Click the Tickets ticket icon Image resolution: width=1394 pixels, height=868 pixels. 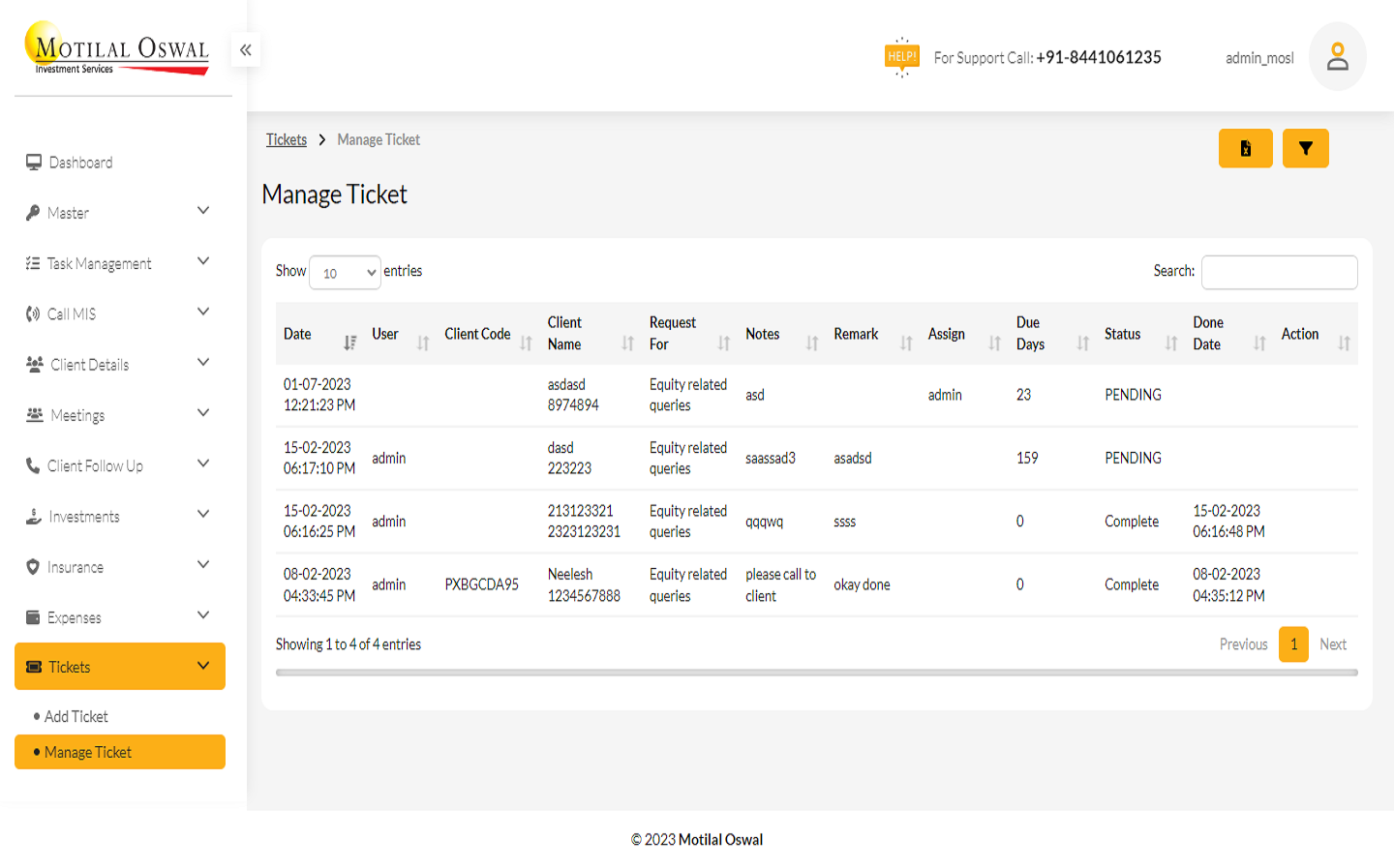34,667
